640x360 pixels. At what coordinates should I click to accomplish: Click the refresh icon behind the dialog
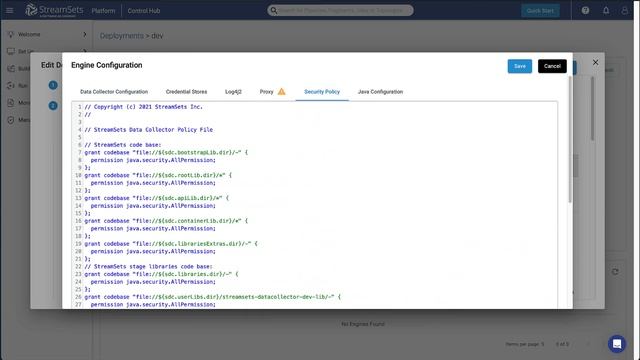[x=615, y=271]
